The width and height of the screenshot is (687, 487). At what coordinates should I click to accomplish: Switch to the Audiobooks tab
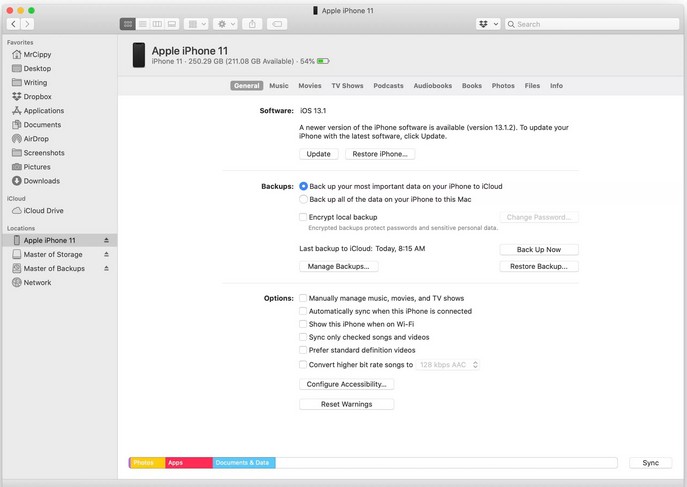432,85
